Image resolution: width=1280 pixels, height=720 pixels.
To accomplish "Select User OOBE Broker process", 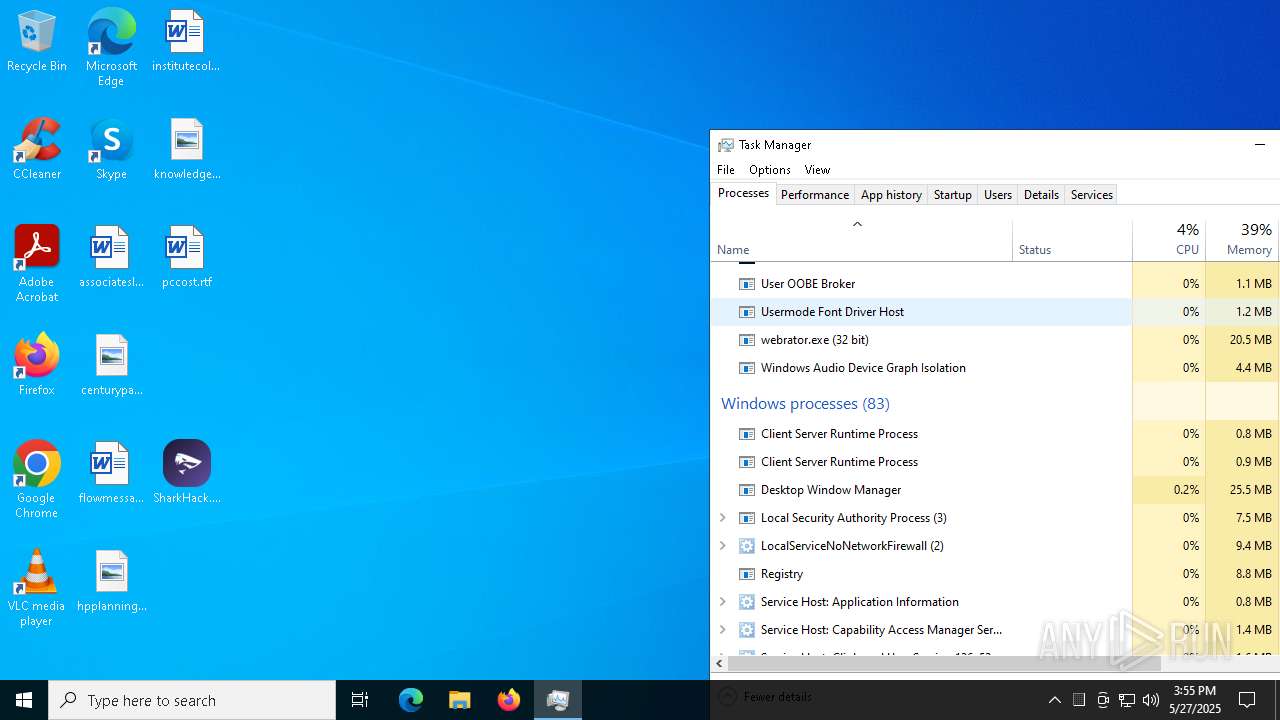I will pyautogui.click(x=995, y=284).
